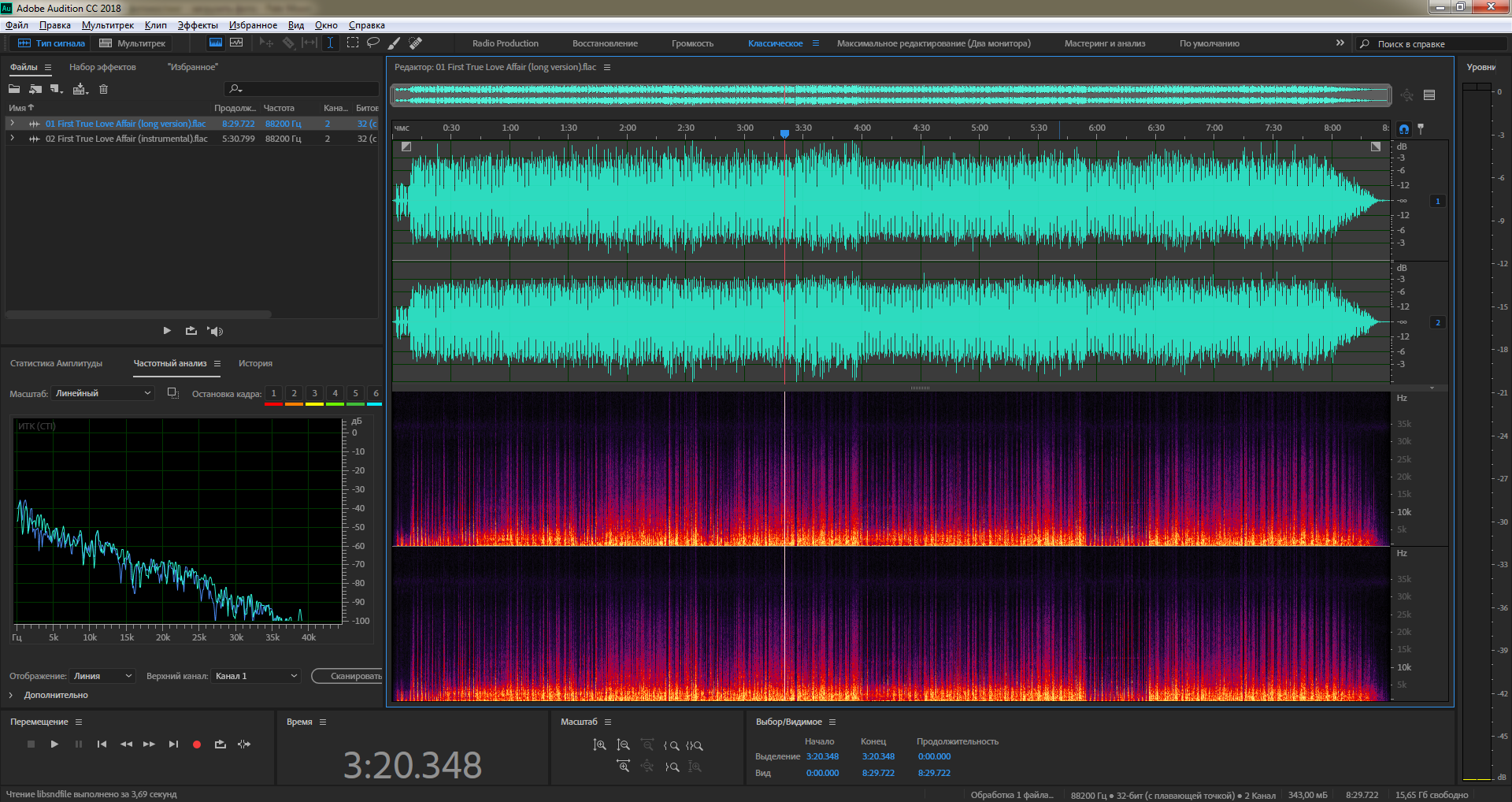The image size is (1512, 802).
Task: Toggle auto-play speaker icon in Files panel
Action: (x=215, y=331)
